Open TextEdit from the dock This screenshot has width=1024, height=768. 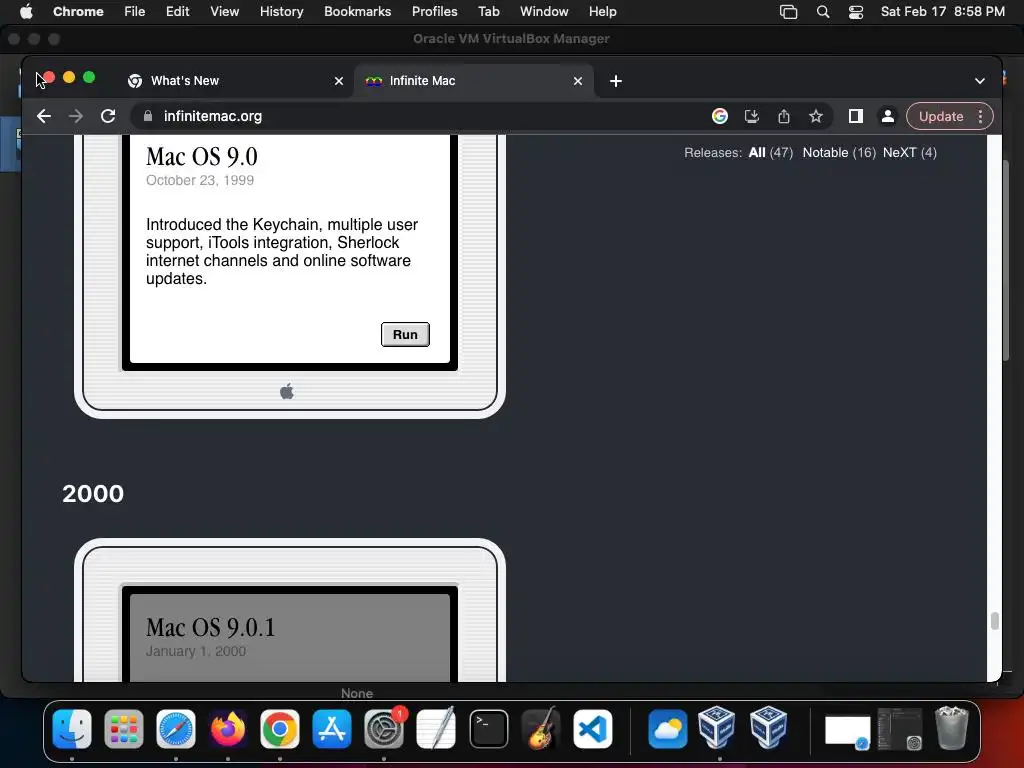[x=436, y=729]
